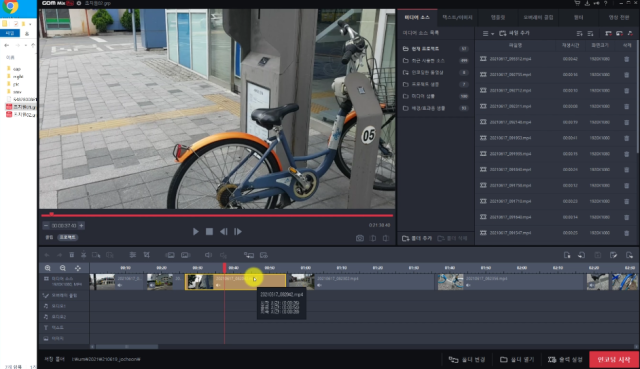Step back one frame
Viewport: 640px width, 369px height.
(224, 231)
